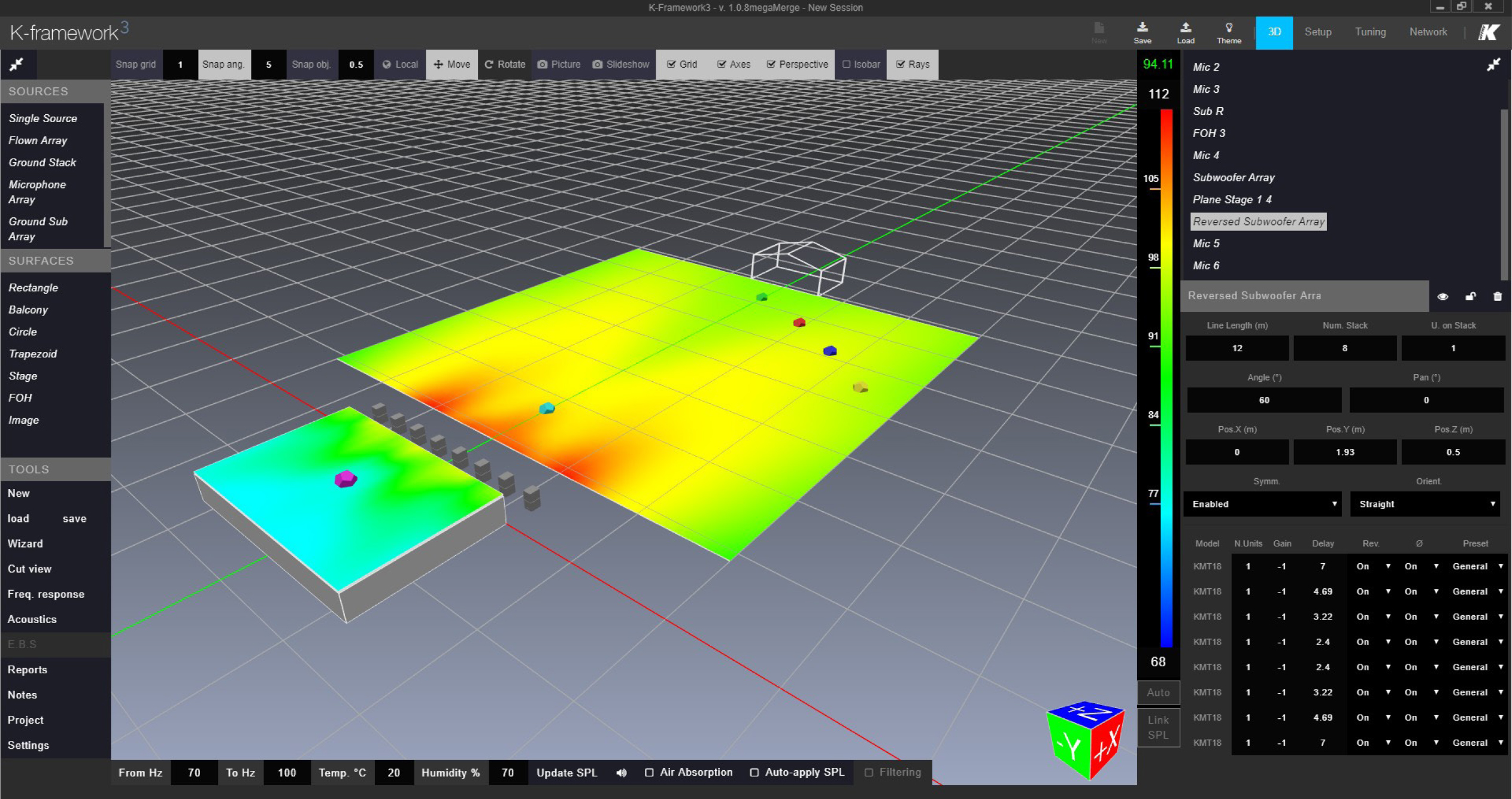Click the Link SPL button
The width and height of the screenshot is (1512, 799).
point(1158,728)
